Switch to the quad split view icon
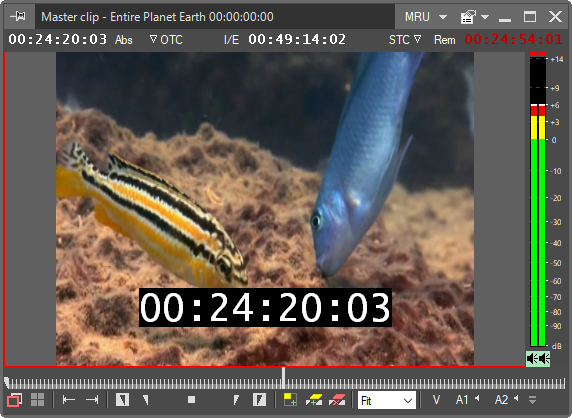Screen dimensions: 572x418 37,400
